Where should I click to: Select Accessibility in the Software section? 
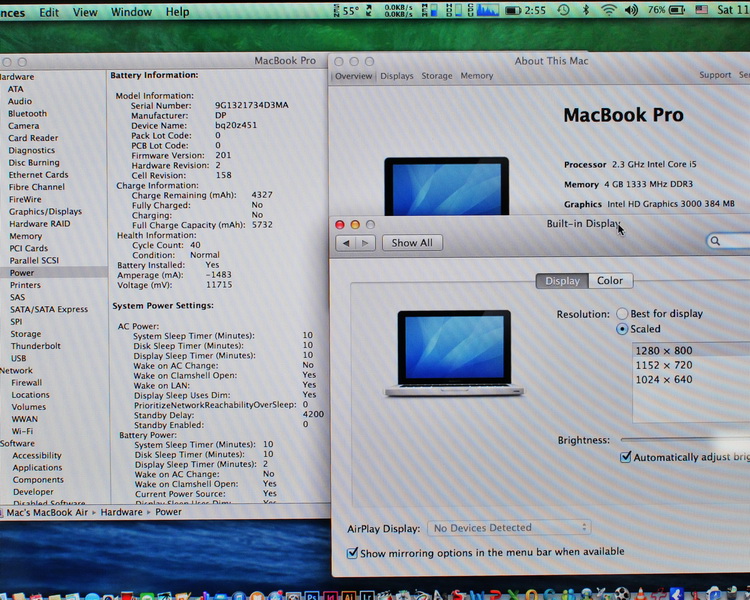coord(37,456)
